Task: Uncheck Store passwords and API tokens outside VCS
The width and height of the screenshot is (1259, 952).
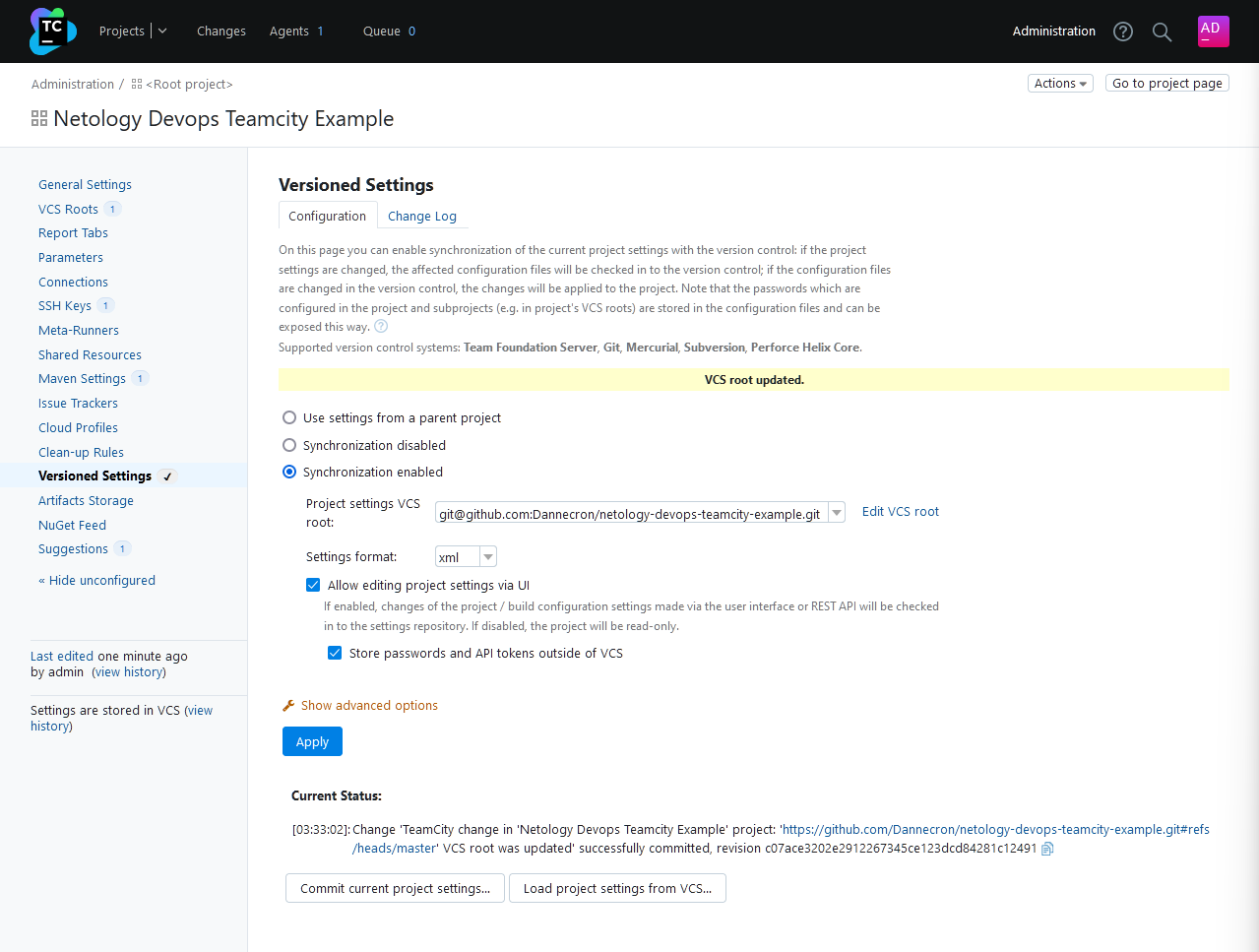Action: point(335,652)
